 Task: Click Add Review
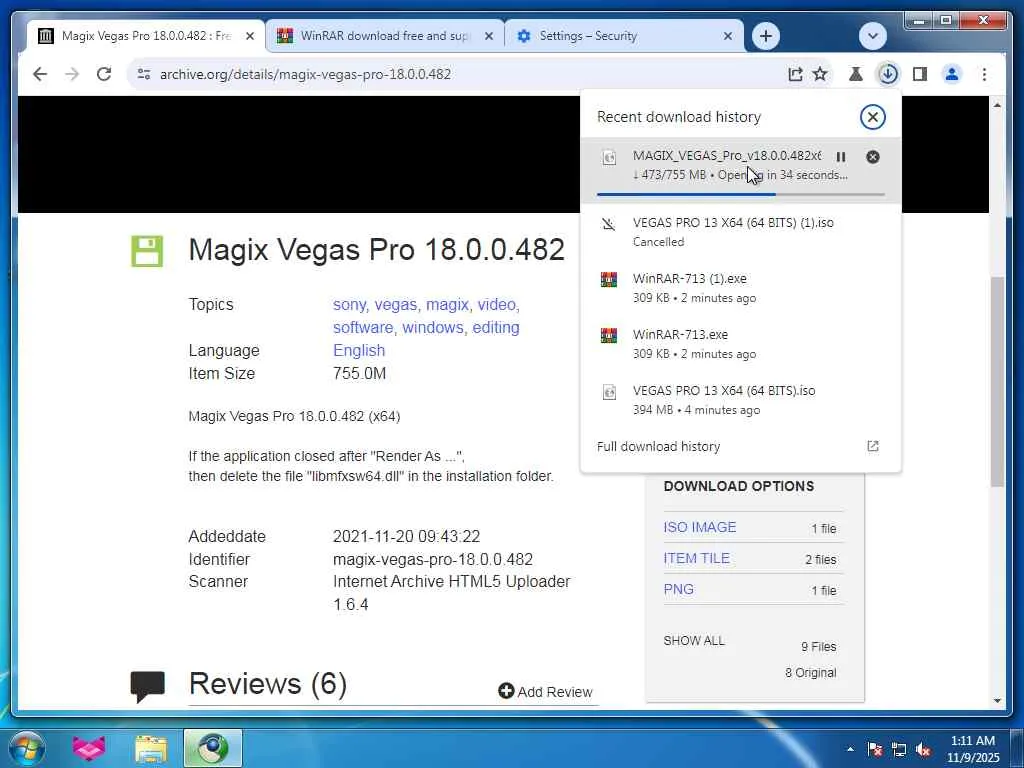(545, 692)
